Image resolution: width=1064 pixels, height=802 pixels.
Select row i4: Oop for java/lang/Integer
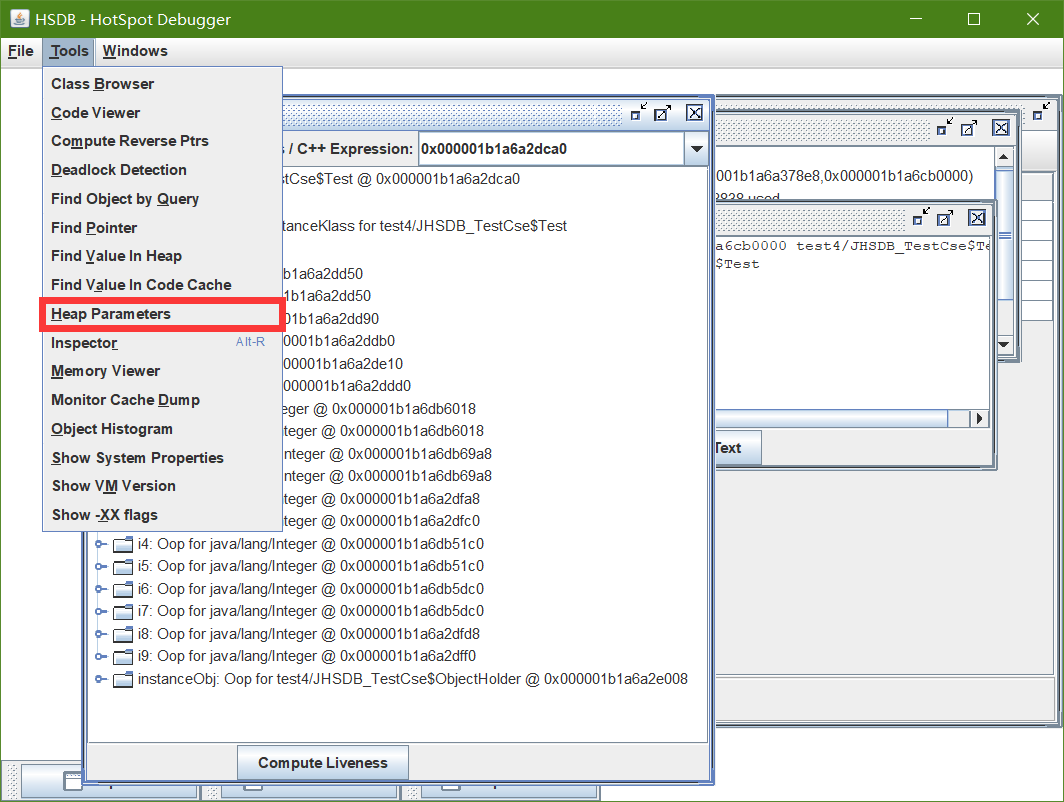311,544
